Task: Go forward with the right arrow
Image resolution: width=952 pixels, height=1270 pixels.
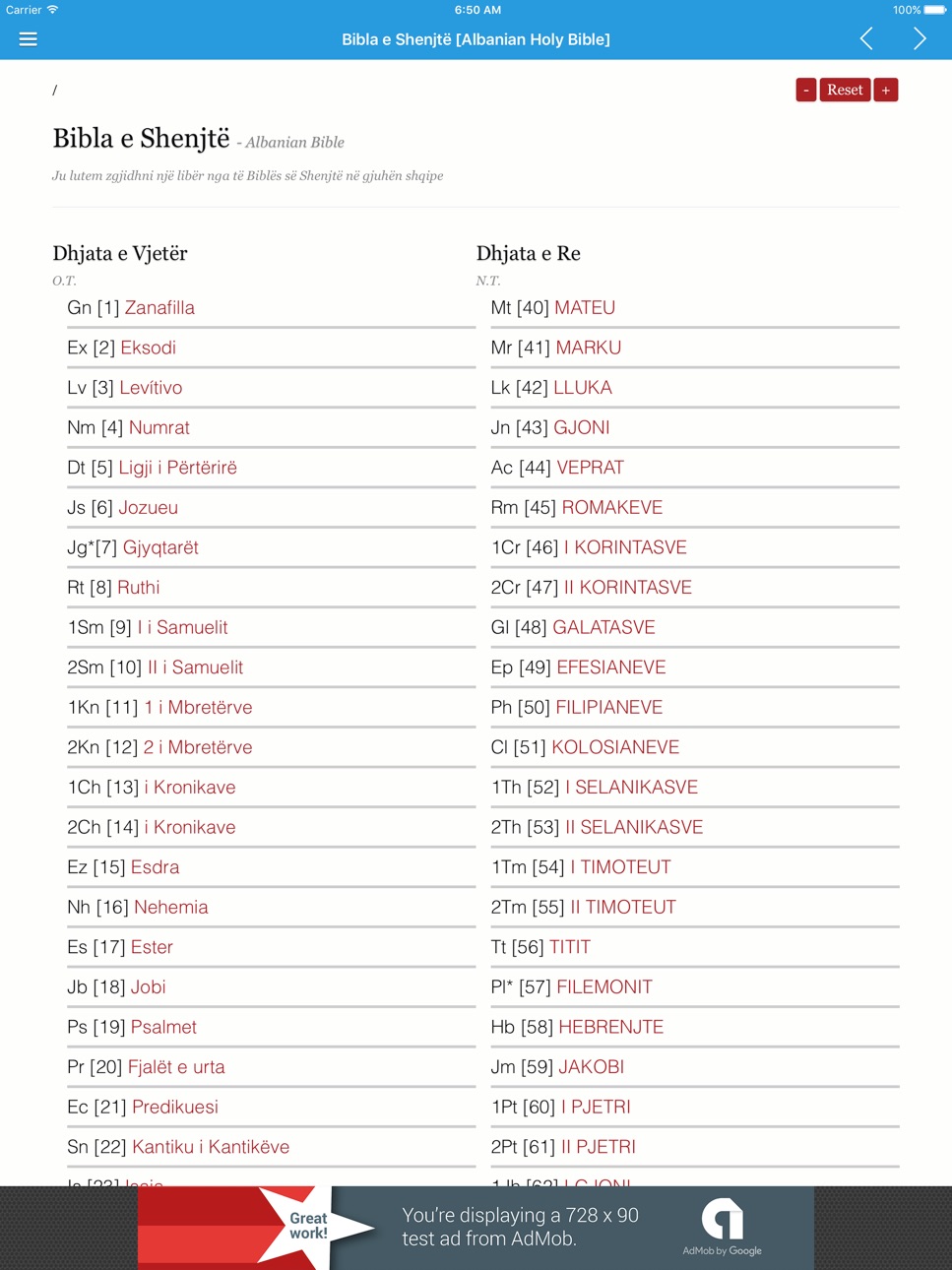Action: tap(920, 39)
